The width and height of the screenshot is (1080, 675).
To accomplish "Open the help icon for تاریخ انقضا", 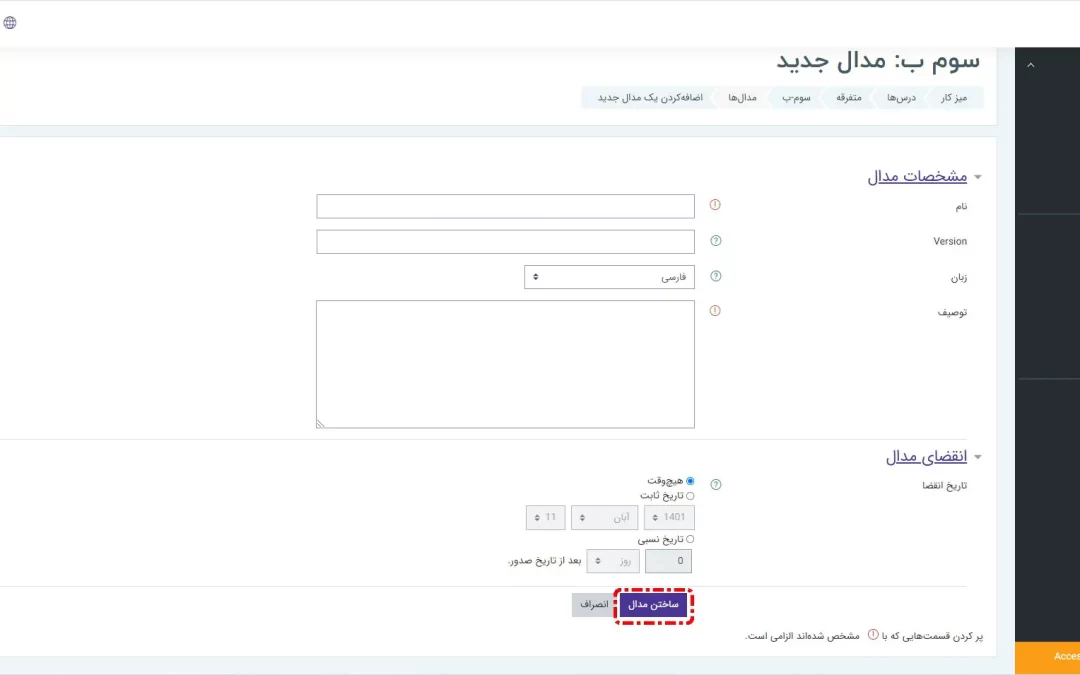I will [715, 485].
